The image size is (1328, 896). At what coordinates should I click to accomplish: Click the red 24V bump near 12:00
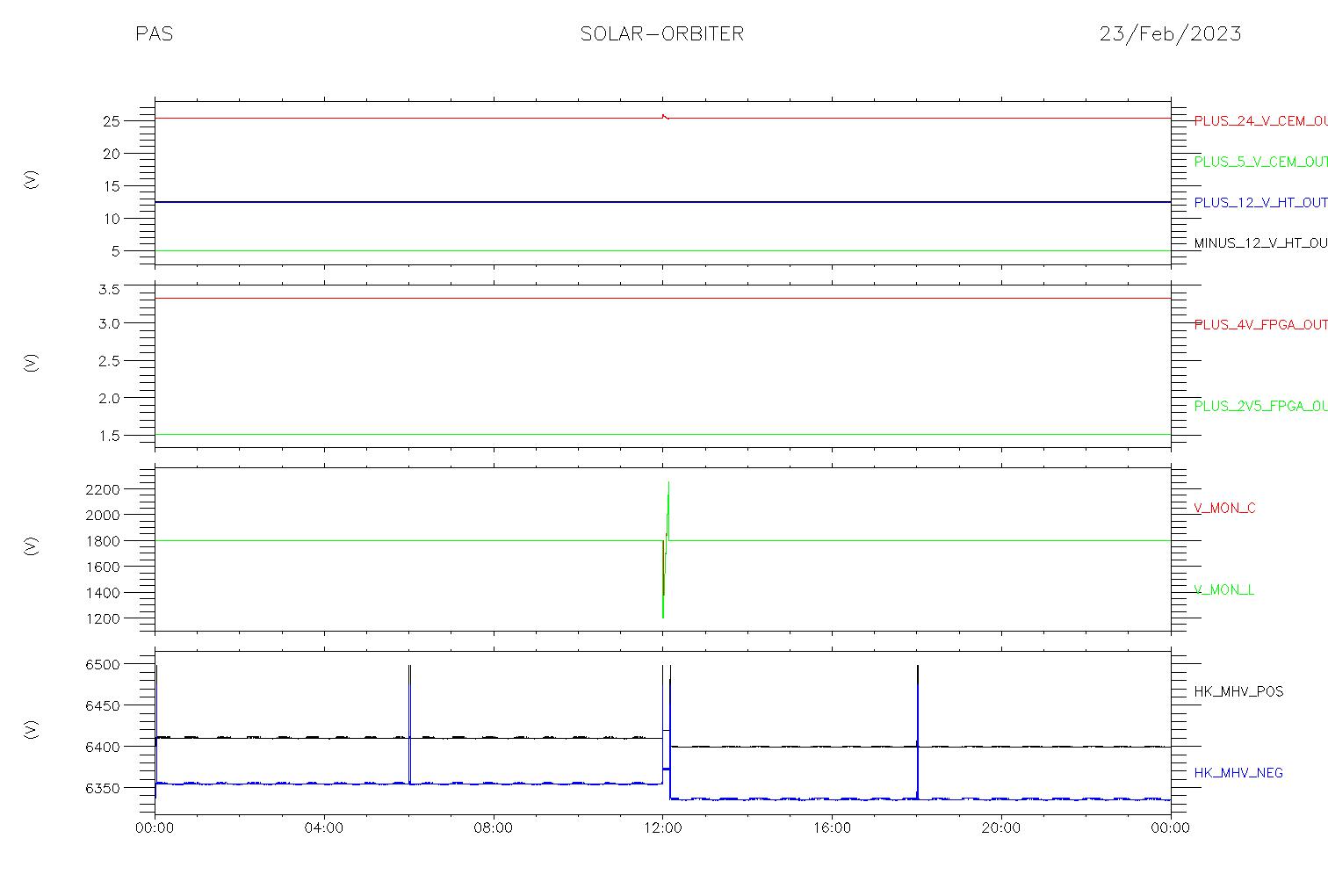pyautogui.click(x=665, y=116)
